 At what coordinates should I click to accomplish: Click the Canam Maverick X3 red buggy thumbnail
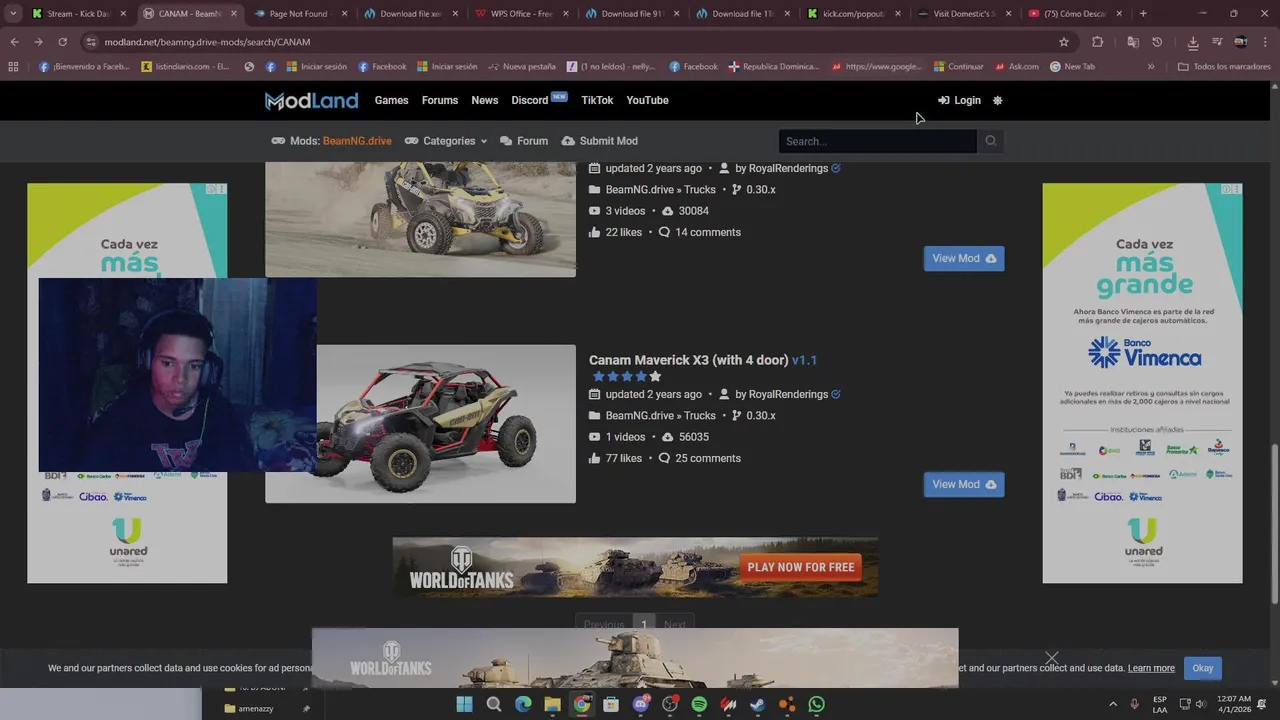tap(446, 424)
